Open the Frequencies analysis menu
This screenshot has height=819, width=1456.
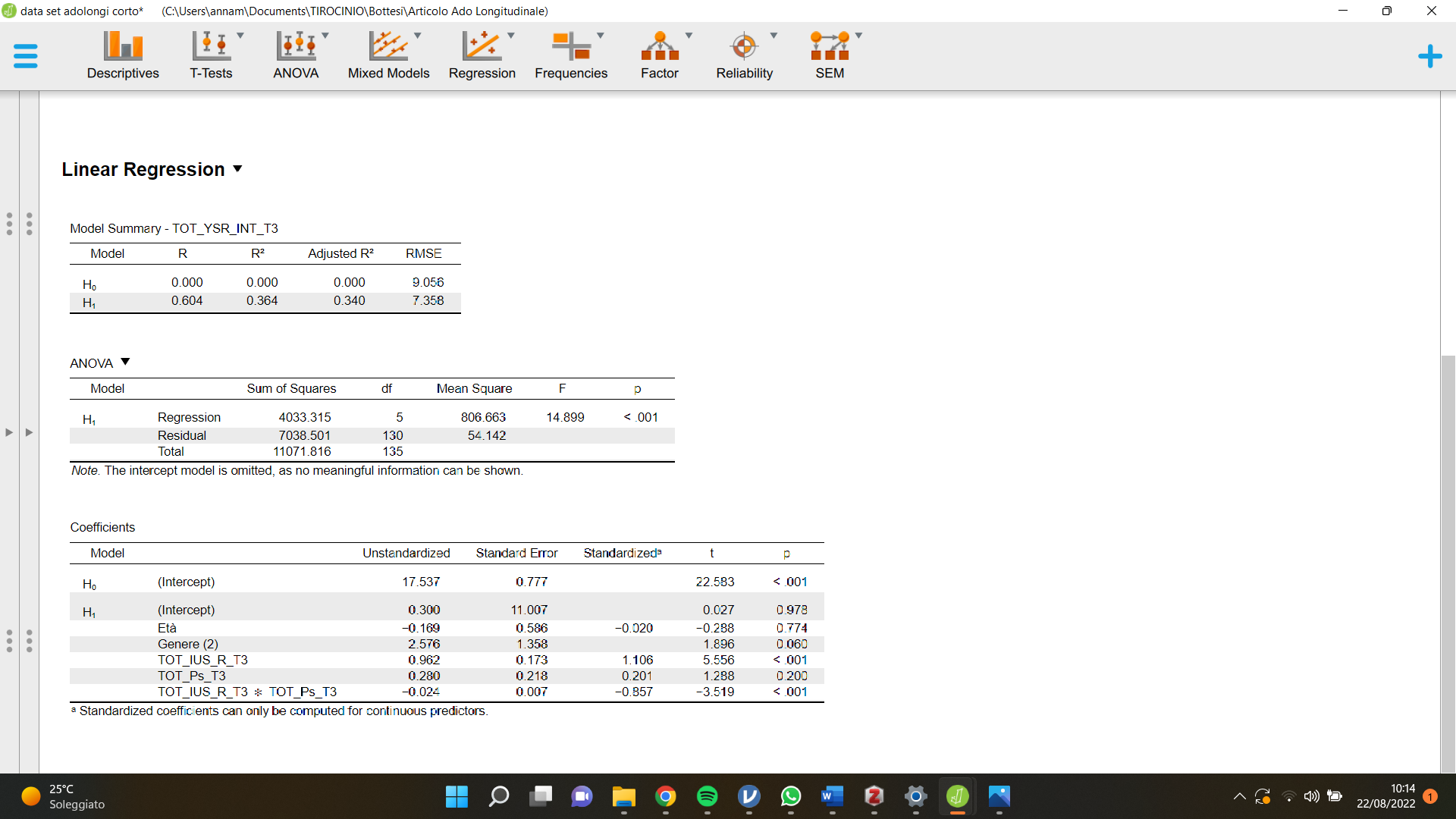[x=571, y=55]
